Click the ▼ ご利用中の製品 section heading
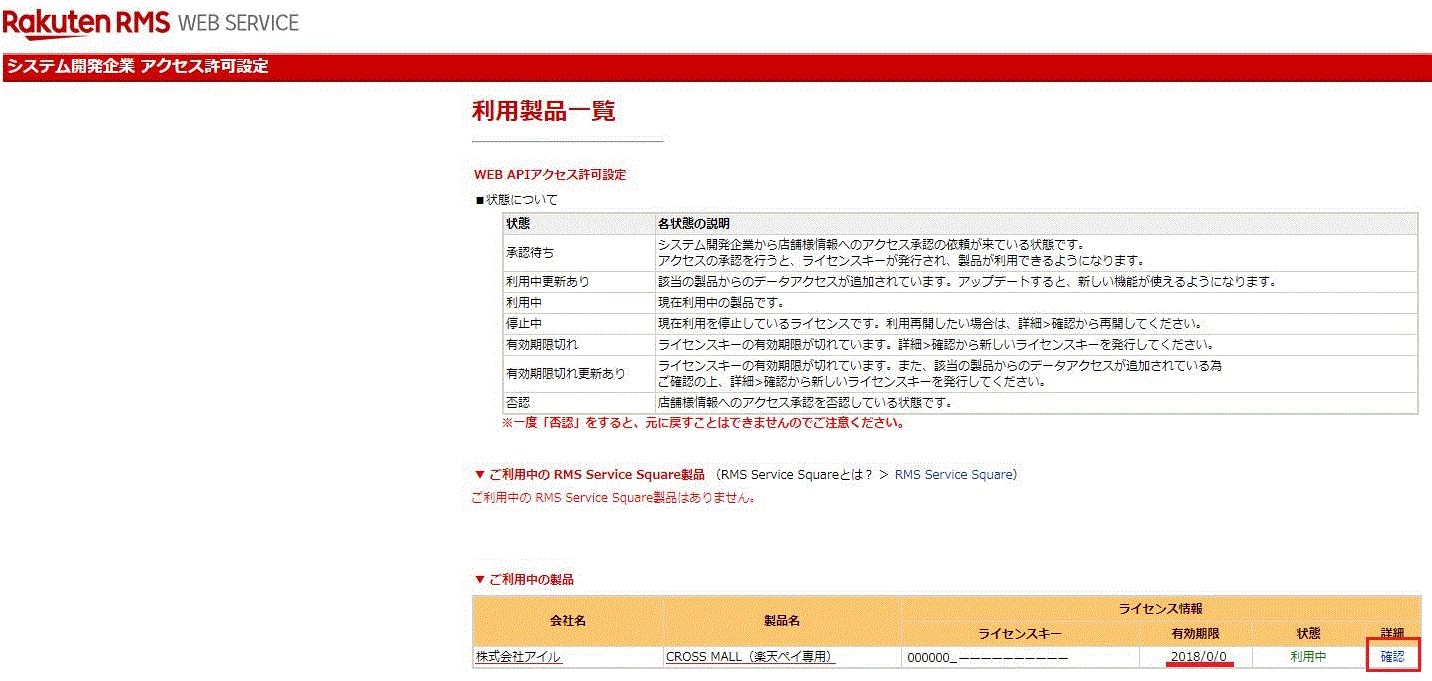Screen dimensions: 1432x681 pos(524,580)
